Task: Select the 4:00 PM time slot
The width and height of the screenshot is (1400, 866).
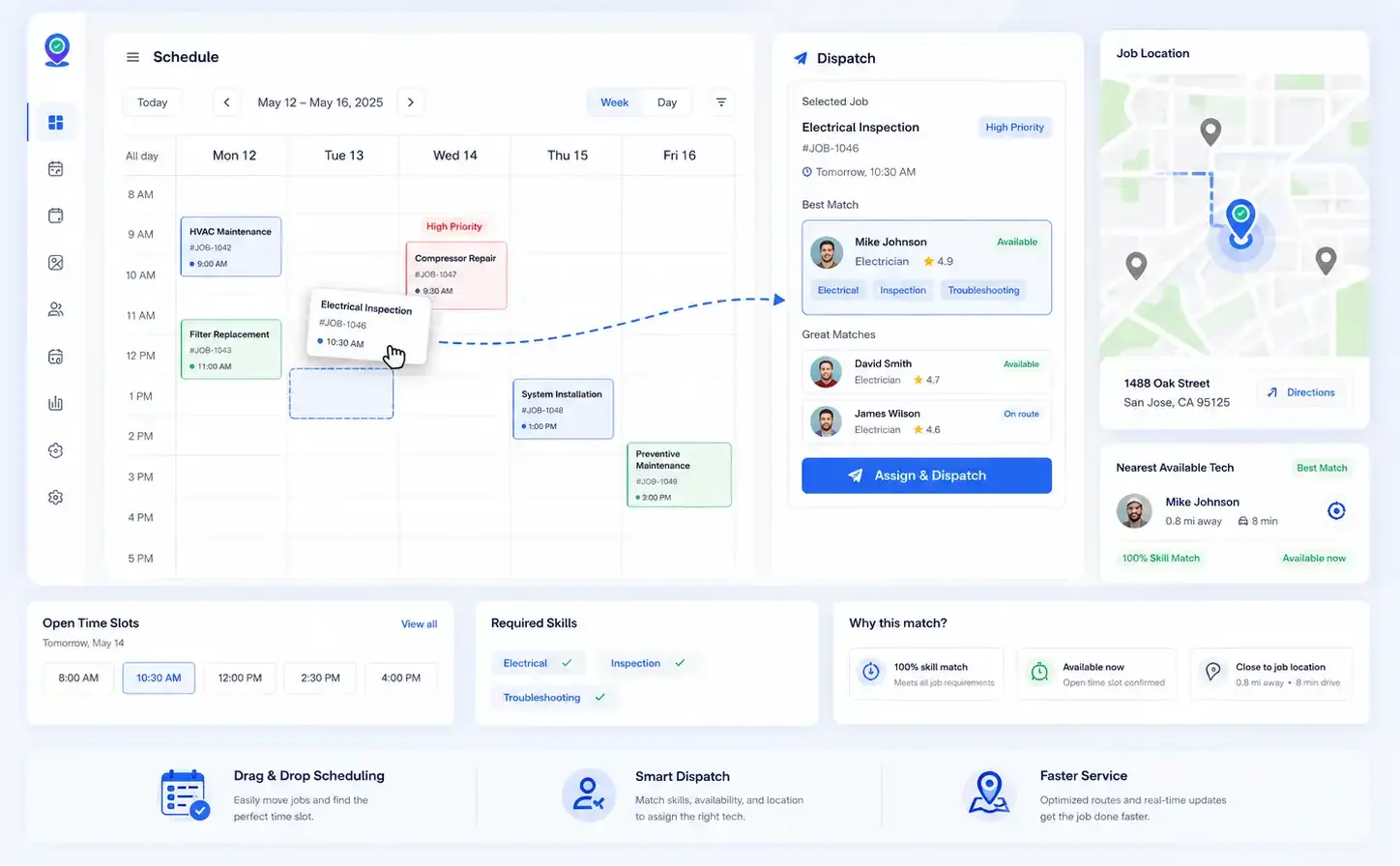Action: (x=400, y=678)
